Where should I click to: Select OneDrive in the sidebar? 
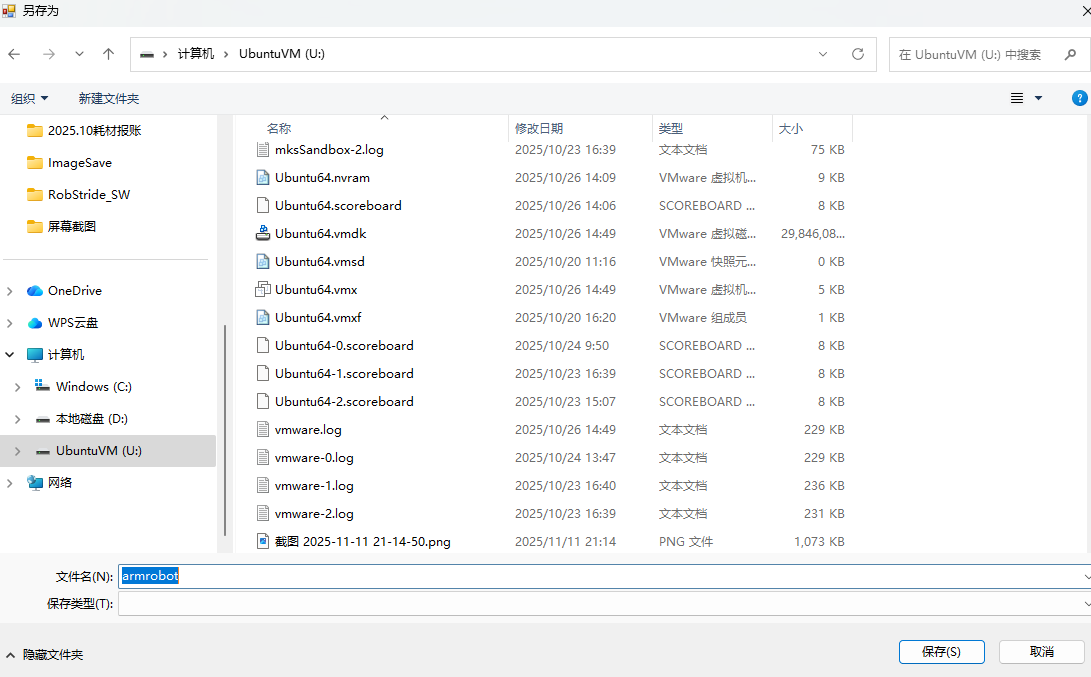pos(74,291)
